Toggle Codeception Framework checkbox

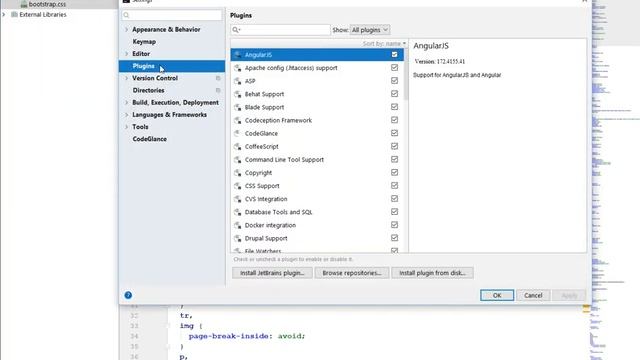(x=394, y=120)
